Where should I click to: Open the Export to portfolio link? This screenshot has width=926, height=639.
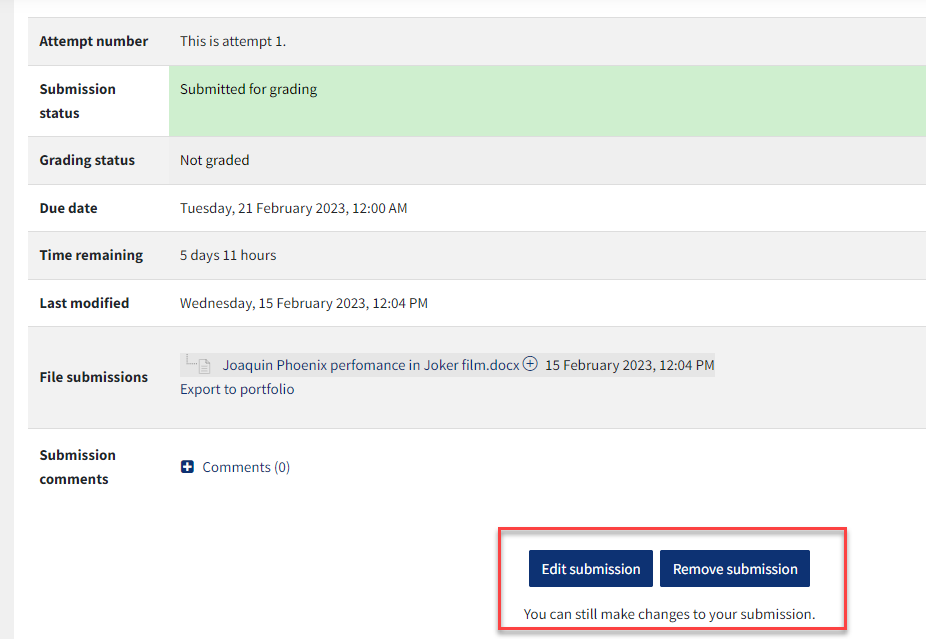pyautogui.click(x=236, y=389)
